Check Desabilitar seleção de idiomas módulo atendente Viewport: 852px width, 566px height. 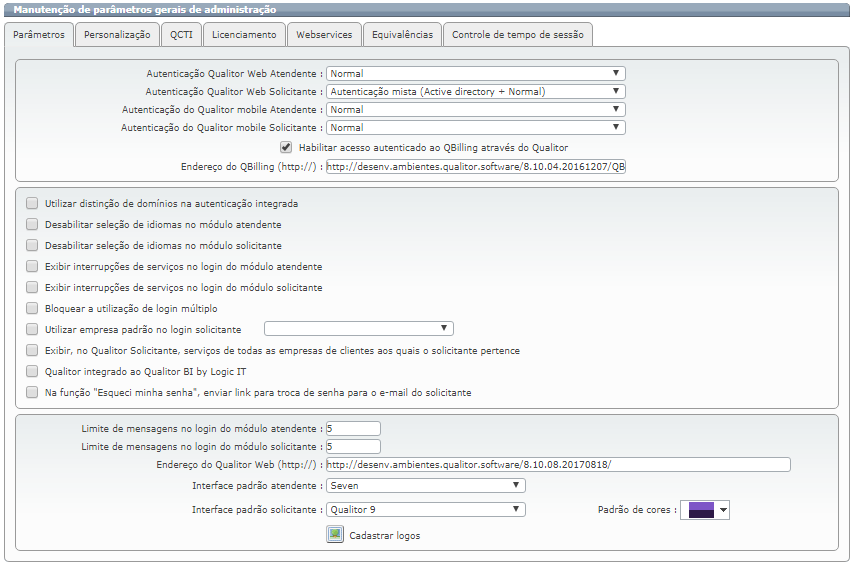[x=32, y=224]
